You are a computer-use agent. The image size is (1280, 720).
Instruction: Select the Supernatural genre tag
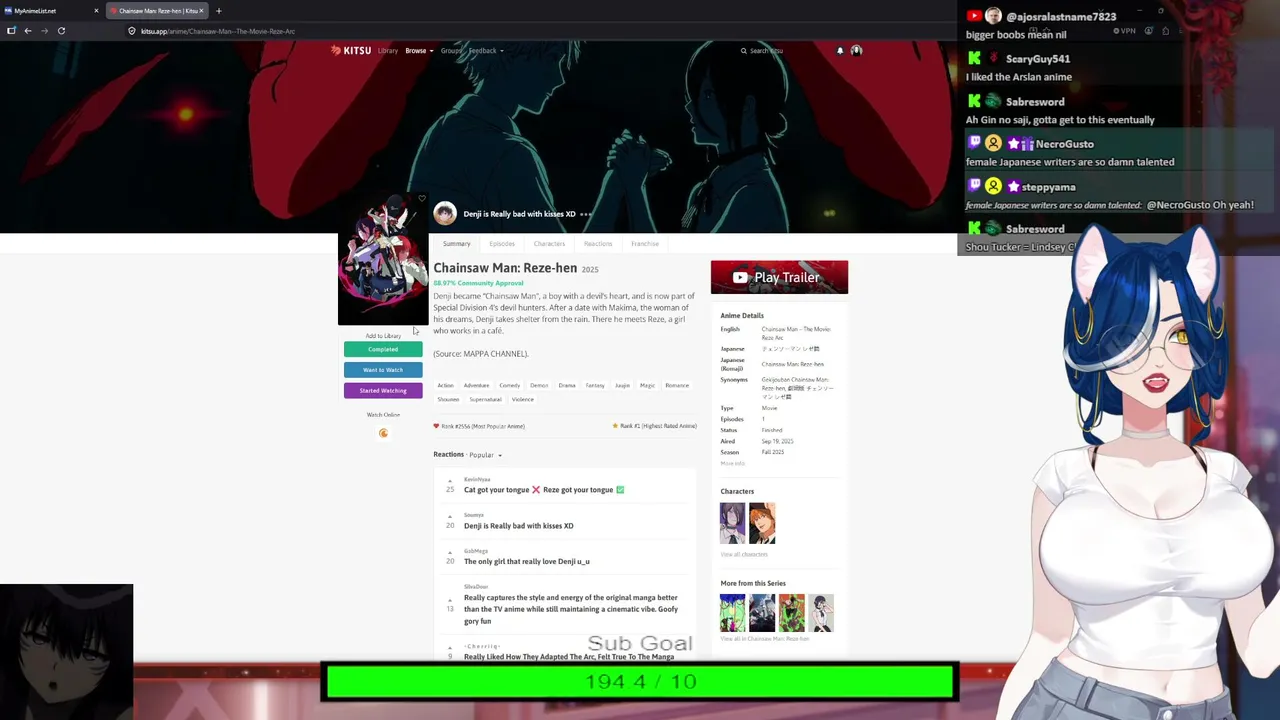486,399
